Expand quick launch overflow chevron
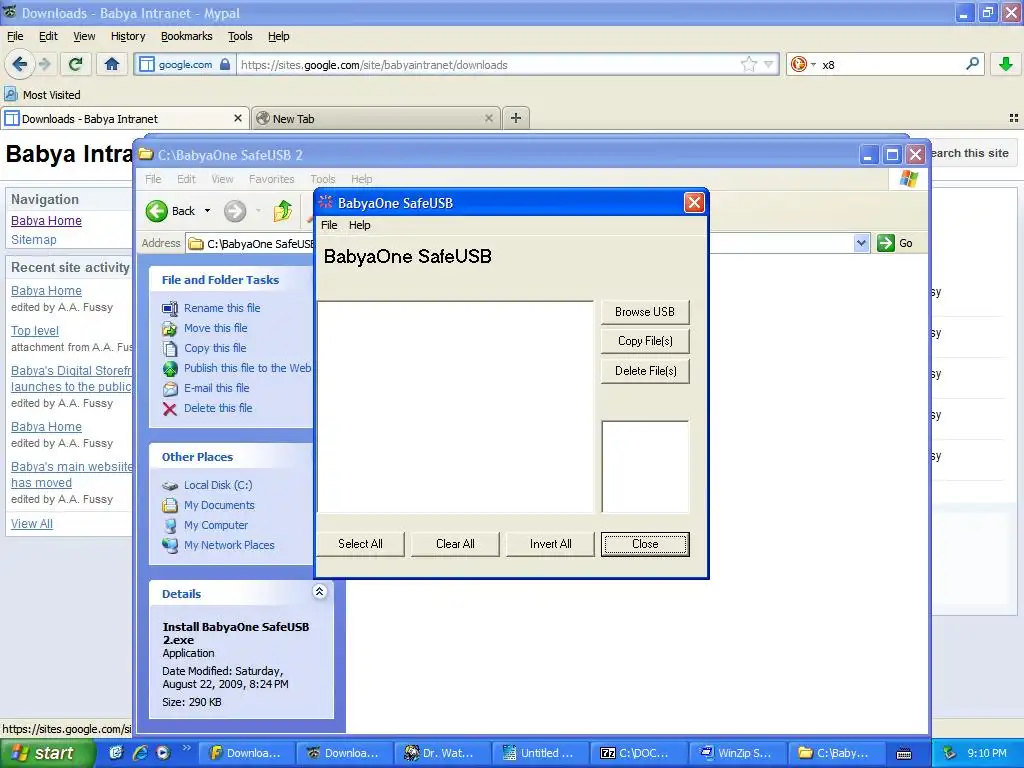The height and width of the screenshot is (768, 1024). point(186,748)
